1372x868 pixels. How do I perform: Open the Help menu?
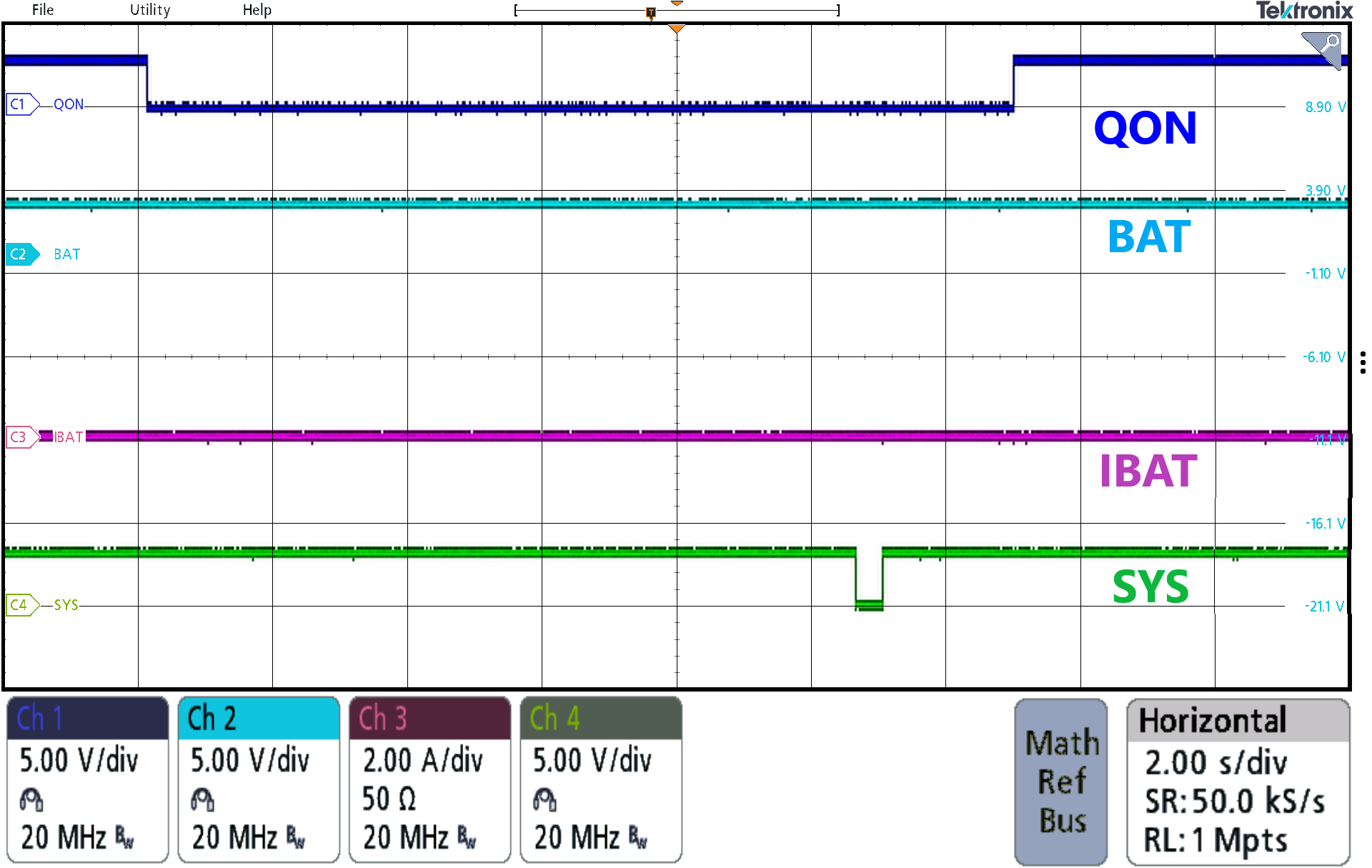(x=258, y=10)
